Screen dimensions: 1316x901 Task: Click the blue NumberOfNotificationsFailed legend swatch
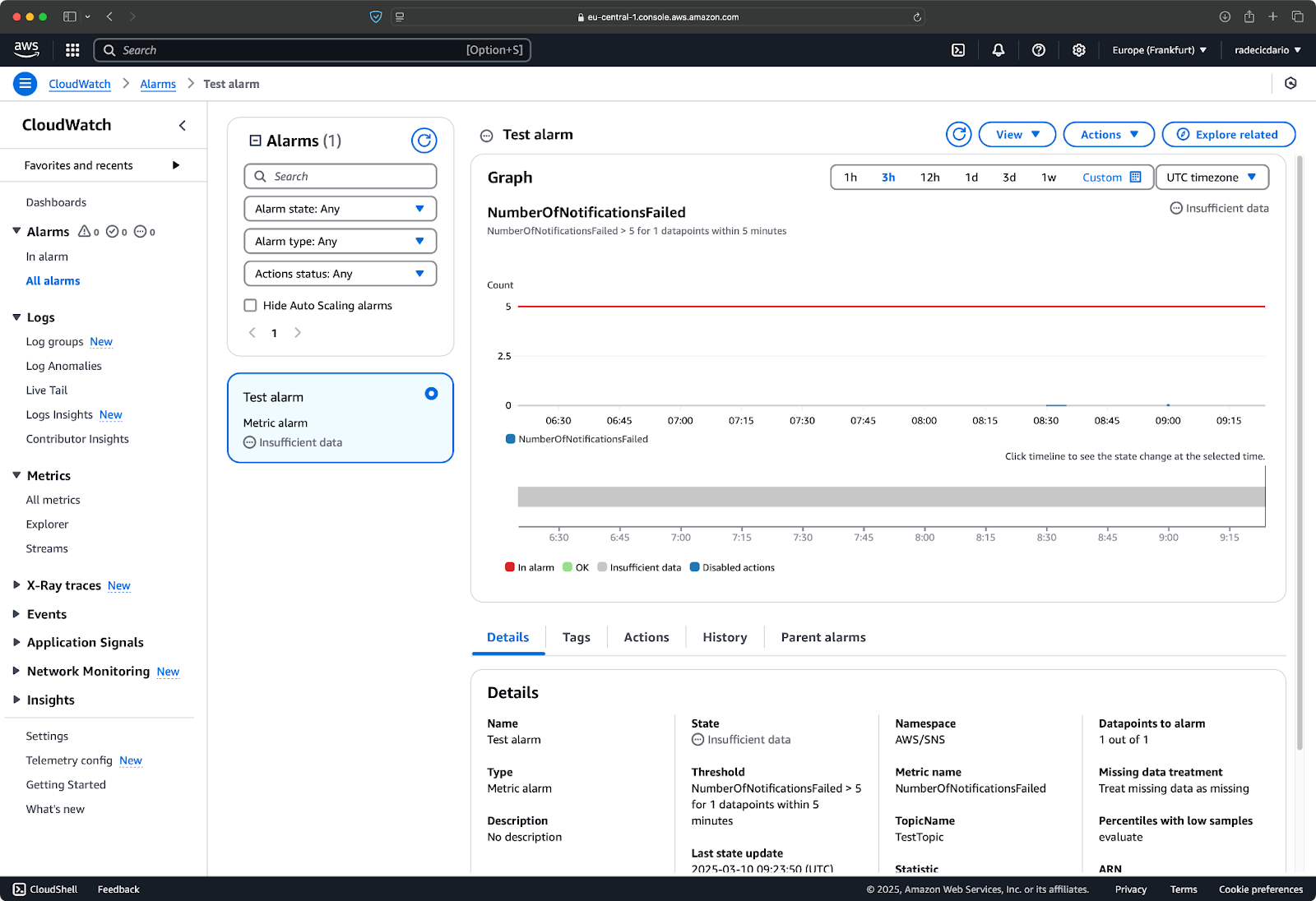511,439
